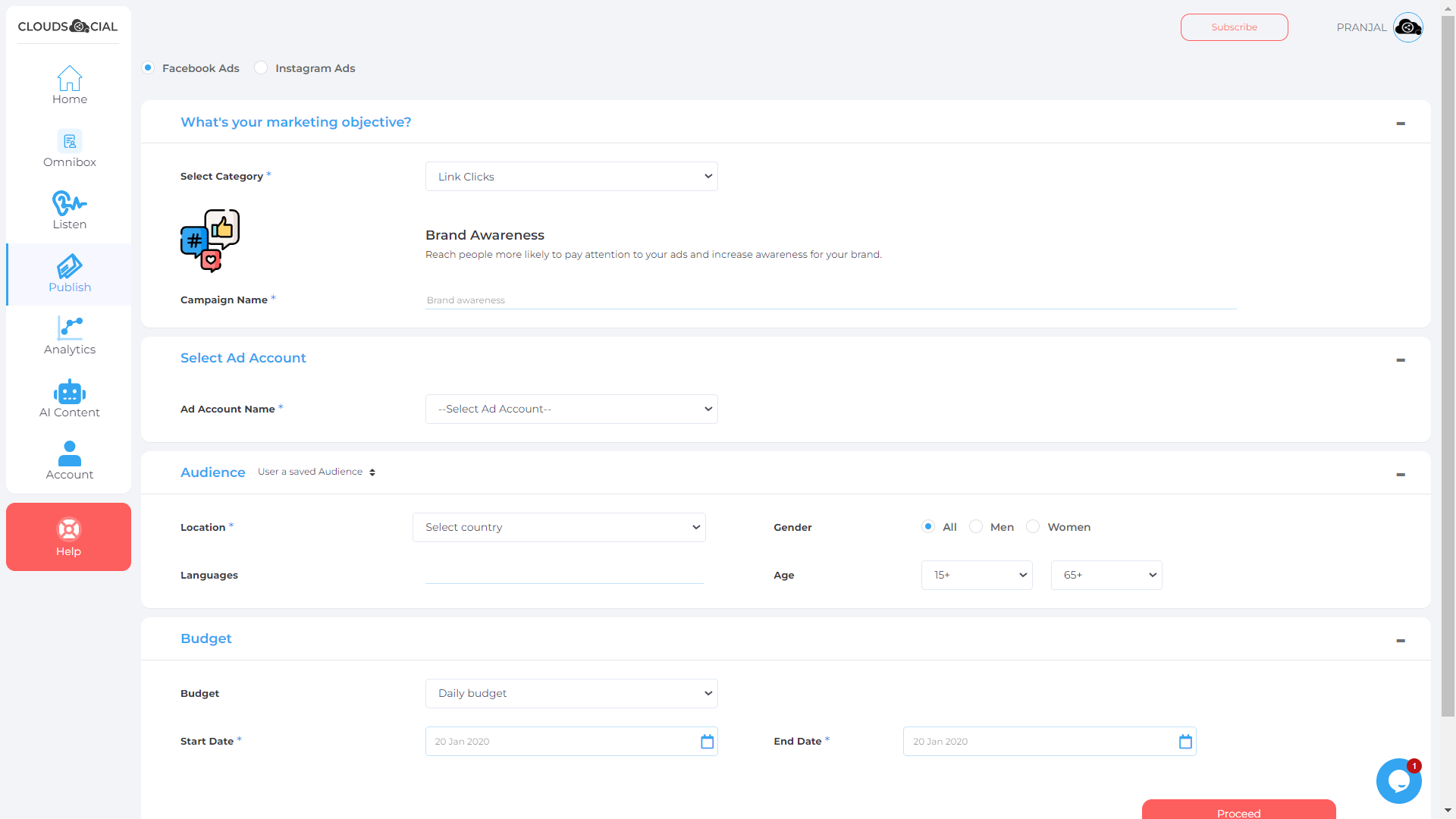This screenshot has width=1456, height=819.
Task: Open the Select country dropdown
Action: point(559,527)
